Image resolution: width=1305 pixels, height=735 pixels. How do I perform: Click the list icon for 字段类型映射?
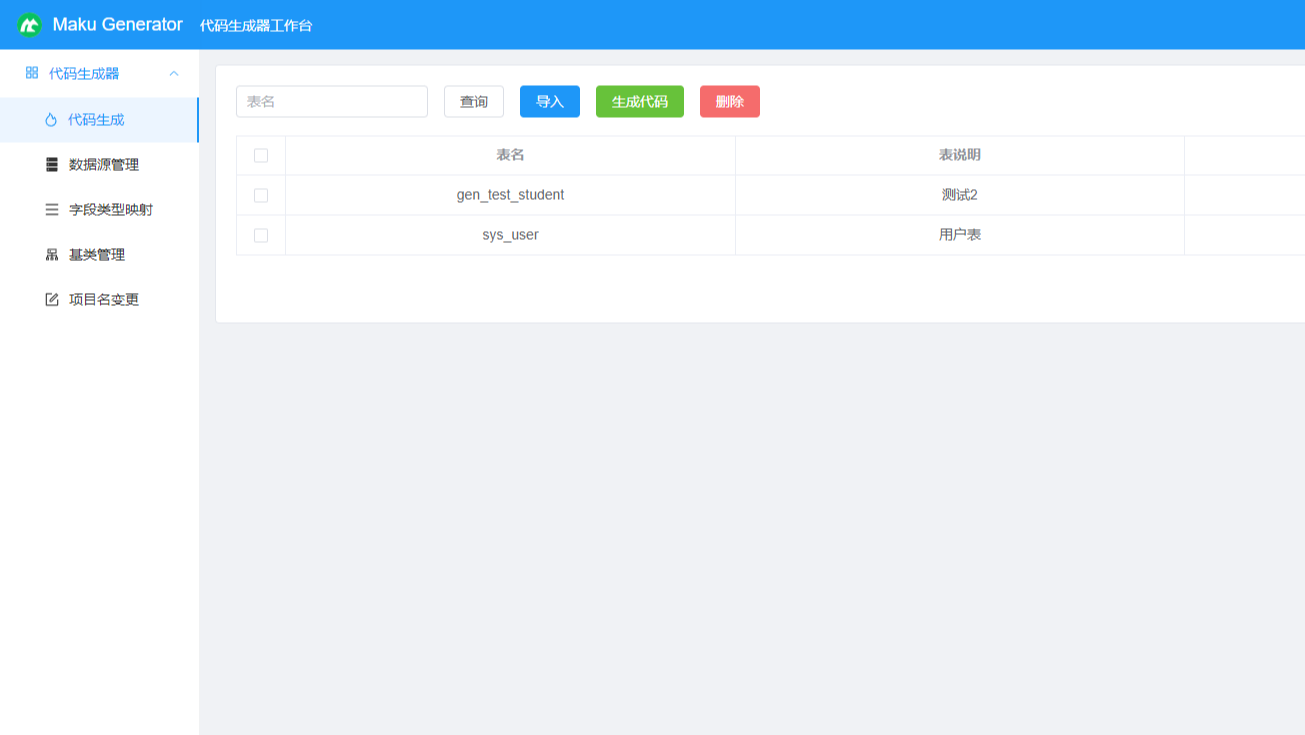(x=52, y=210)
